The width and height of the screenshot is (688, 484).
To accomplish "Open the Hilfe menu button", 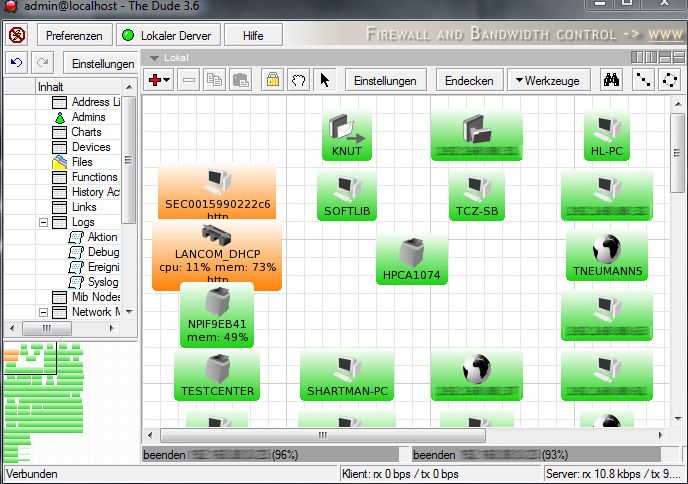I will [253, 35].
